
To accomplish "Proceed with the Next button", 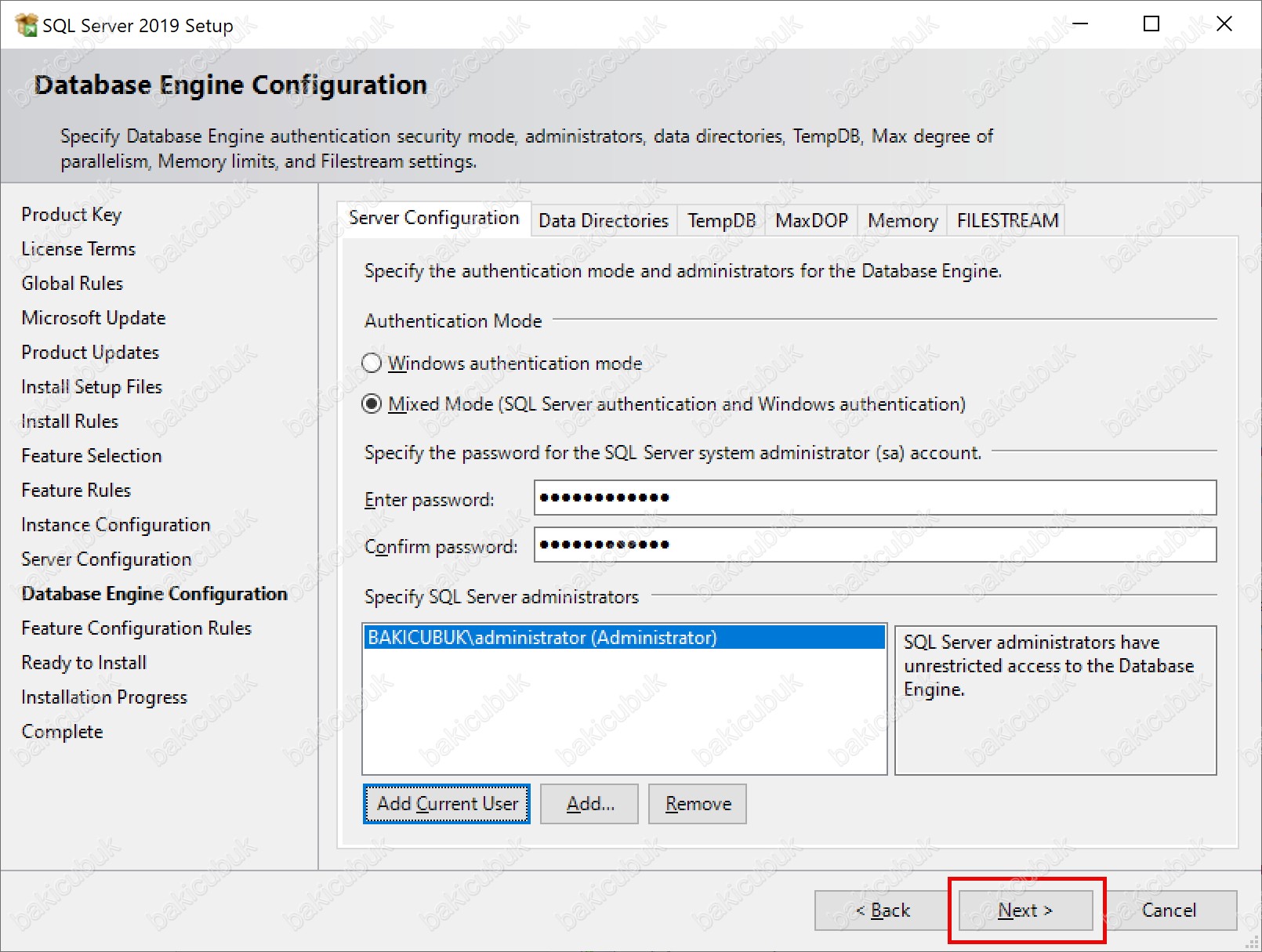I will pos(1025,910).
